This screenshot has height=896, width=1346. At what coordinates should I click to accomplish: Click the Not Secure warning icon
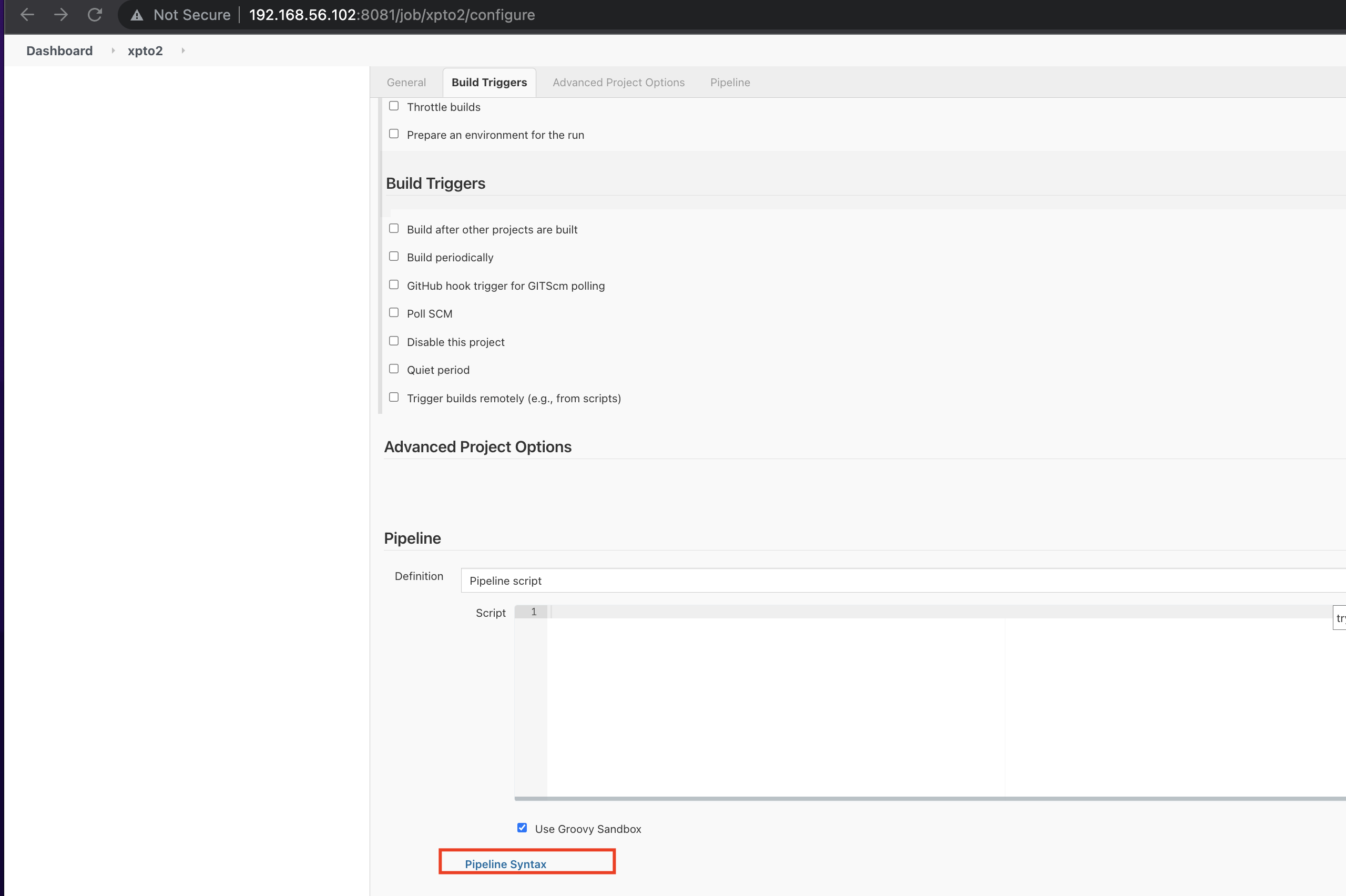pos(137,15)
